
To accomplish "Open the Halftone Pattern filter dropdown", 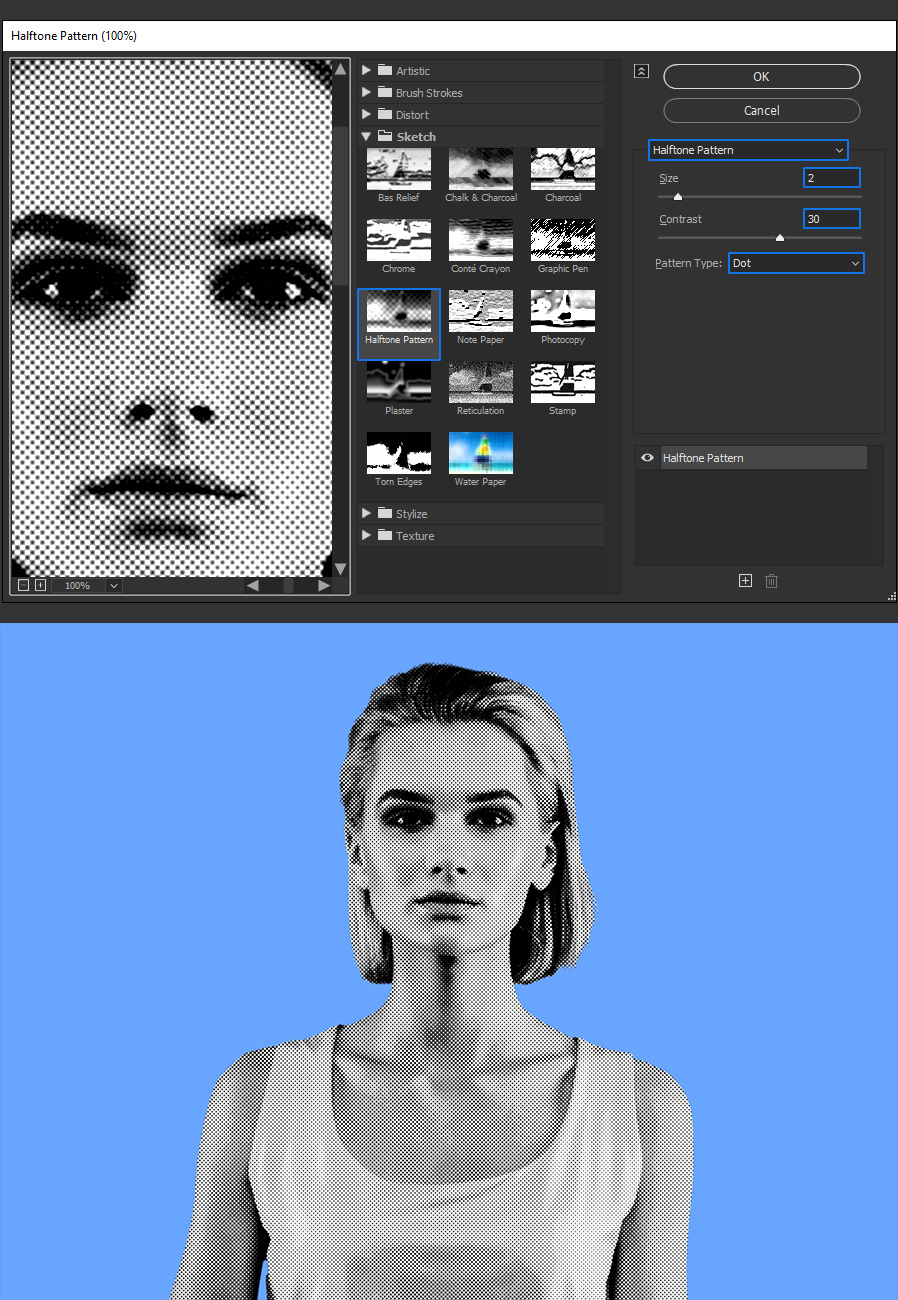I will [748, 150].
